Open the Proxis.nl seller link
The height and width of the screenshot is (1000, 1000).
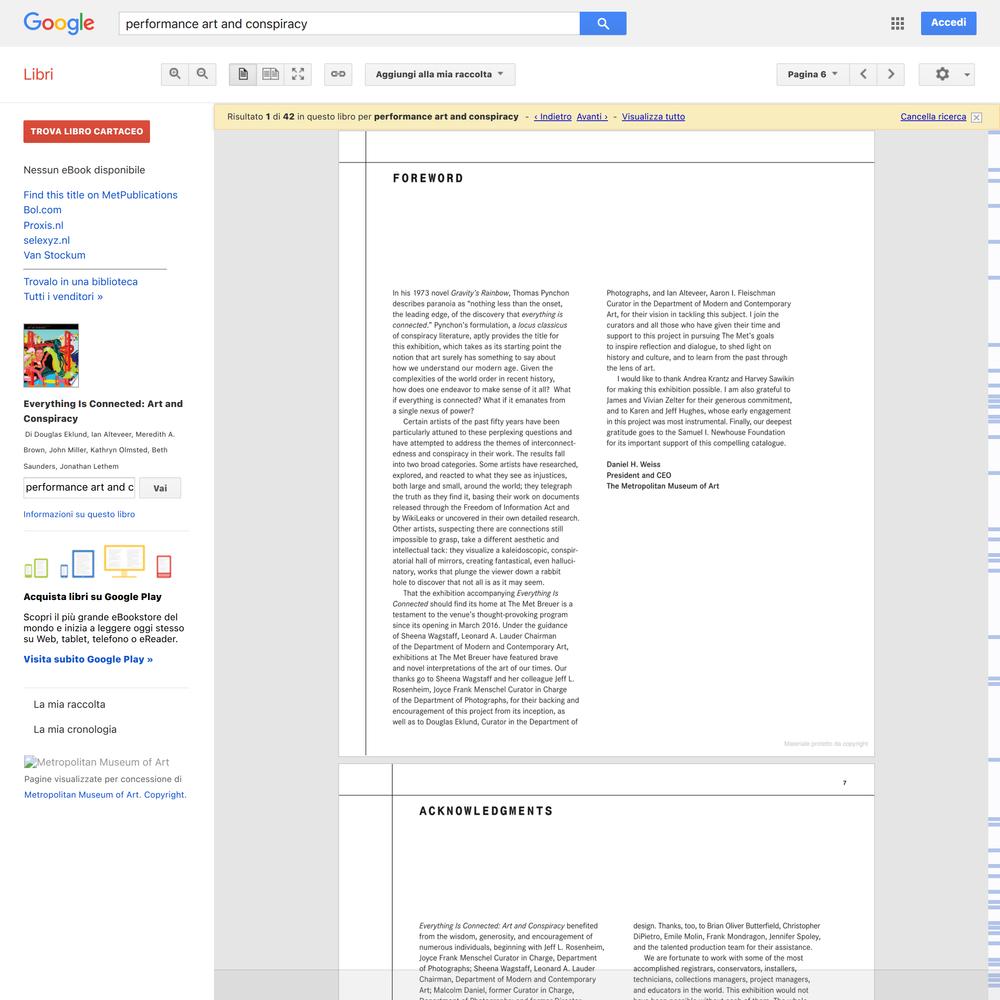tap(43, 225)
